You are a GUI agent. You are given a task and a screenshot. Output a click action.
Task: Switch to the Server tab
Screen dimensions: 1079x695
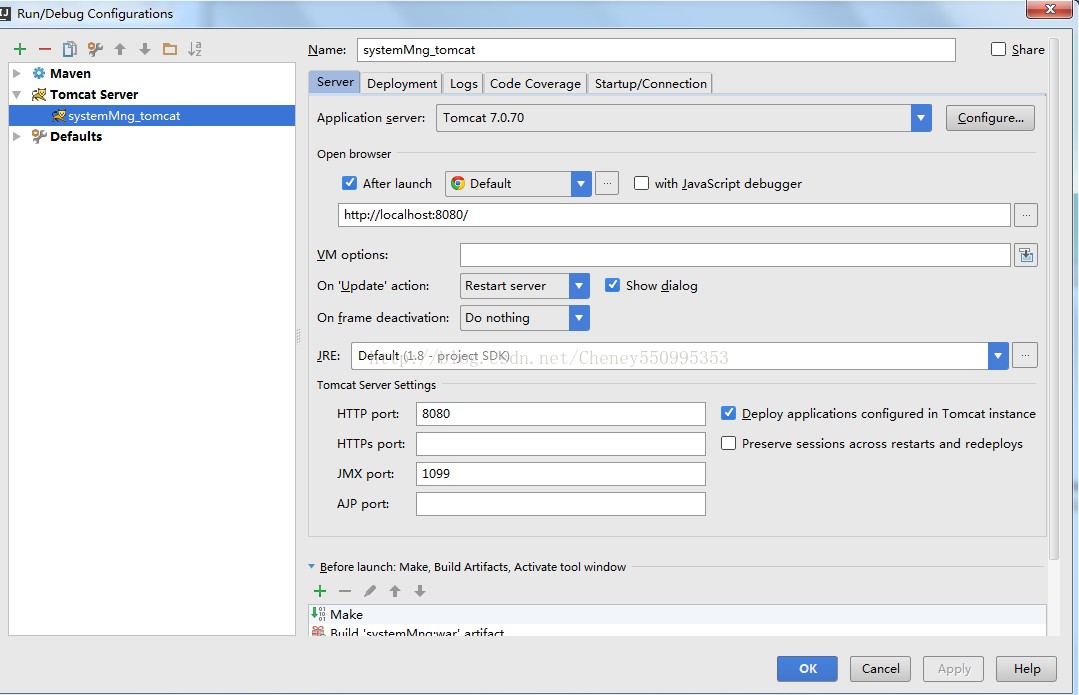334,82
